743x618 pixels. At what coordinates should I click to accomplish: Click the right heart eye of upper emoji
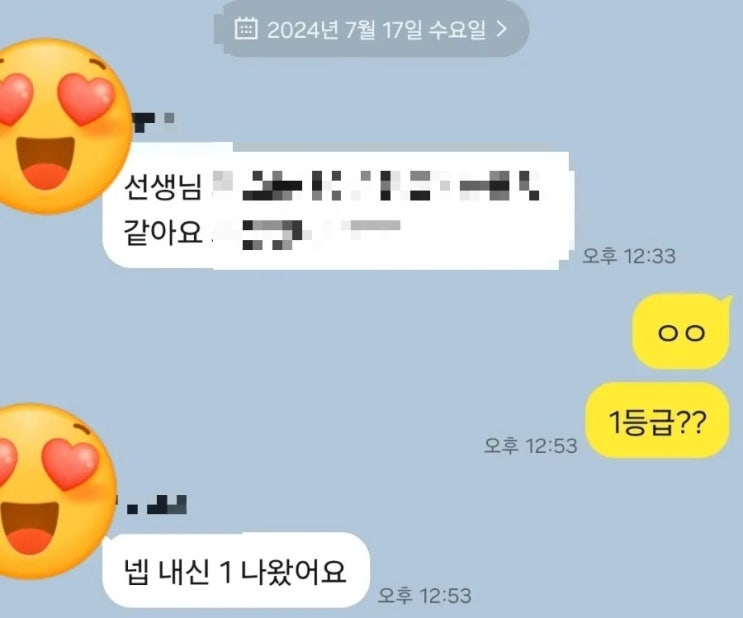point(86,99)
